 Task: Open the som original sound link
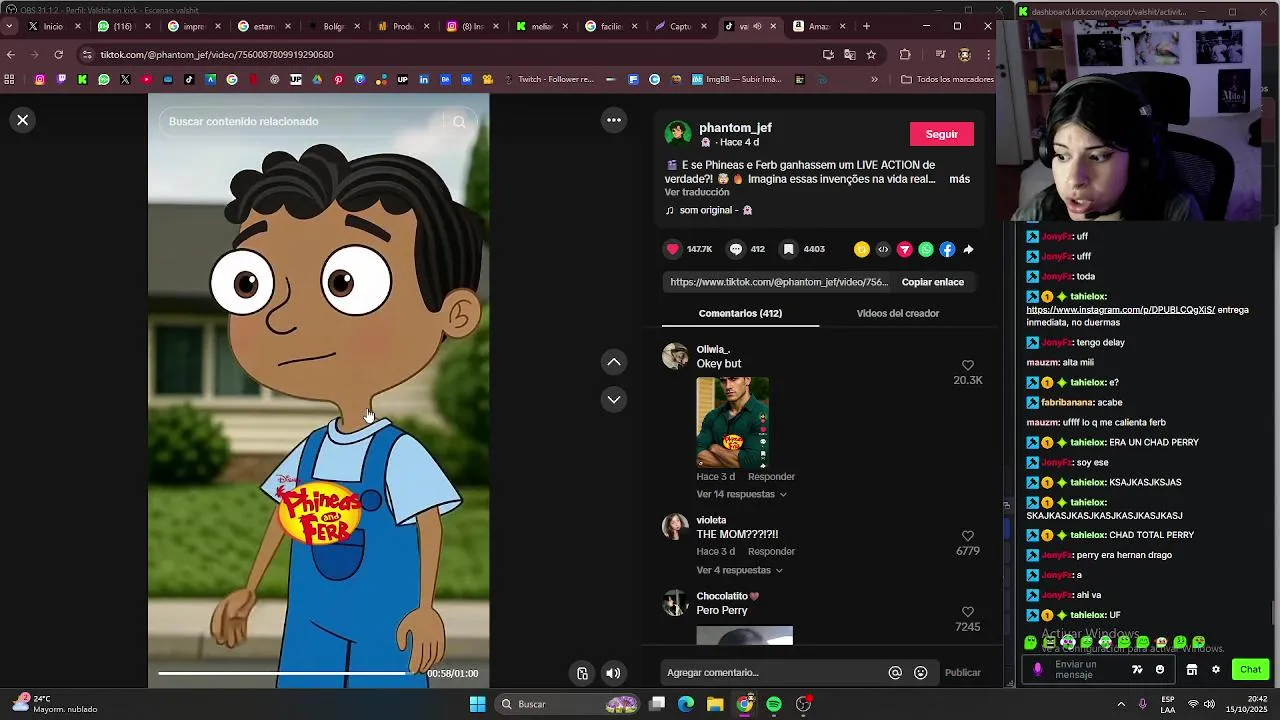click(x=709, y=210)
